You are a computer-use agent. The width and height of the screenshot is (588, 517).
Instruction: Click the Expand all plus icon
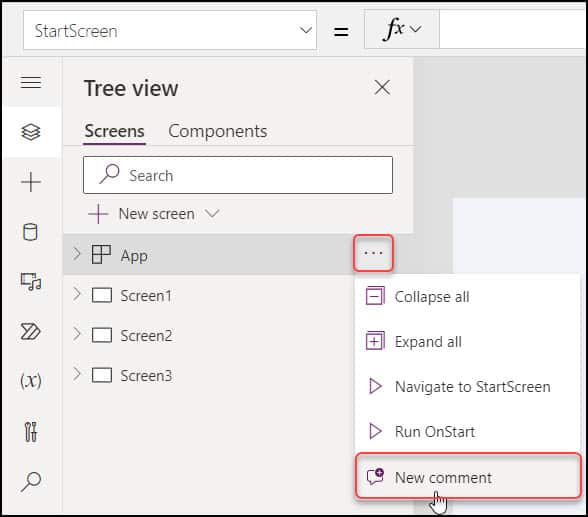(x=375, y=341)
